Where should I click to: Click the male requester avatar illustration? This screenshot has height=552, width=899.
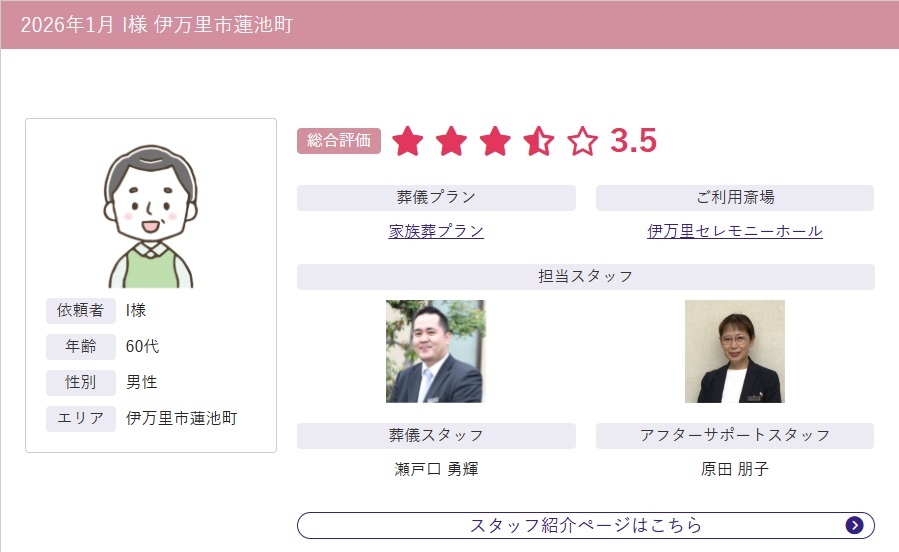tap(151, 216)
